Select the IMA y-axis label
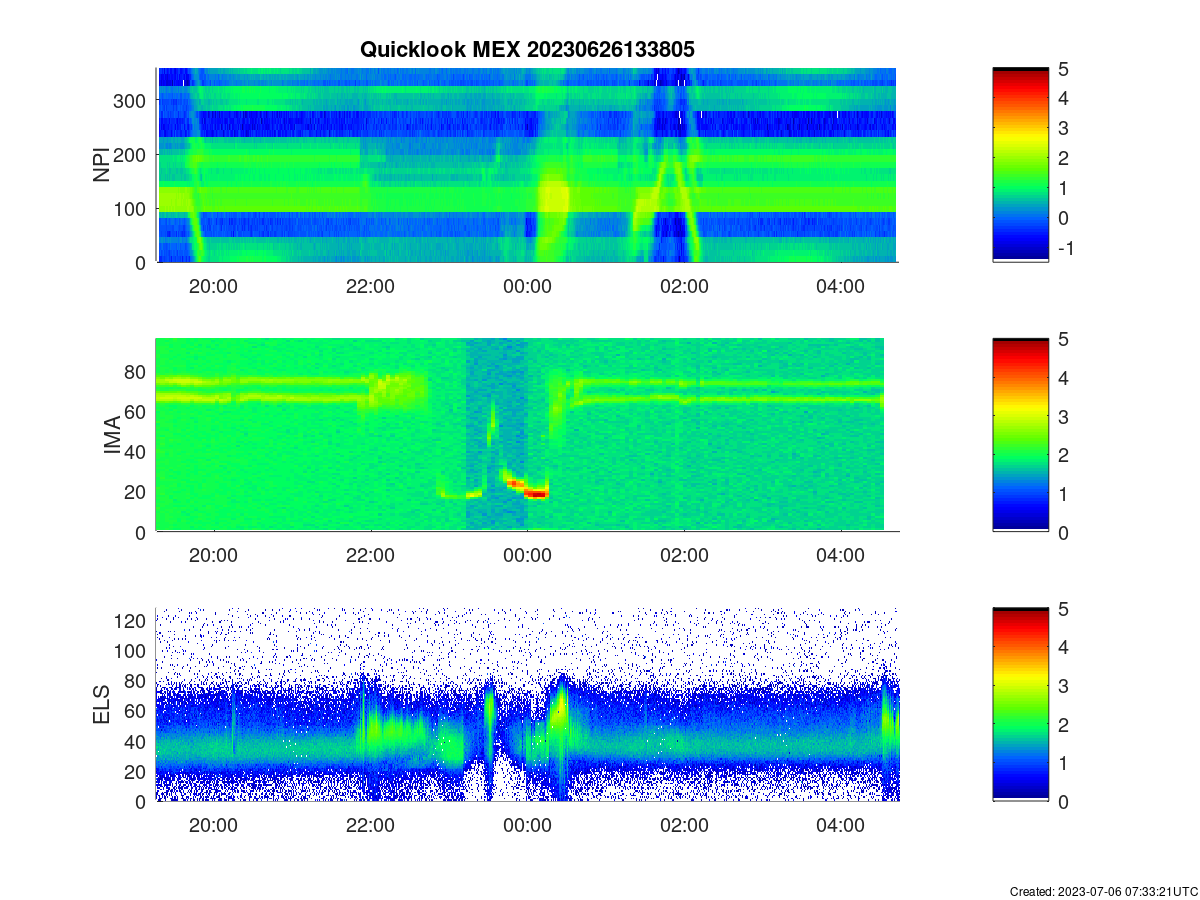 pyautogui.click(x=112, y=435)
